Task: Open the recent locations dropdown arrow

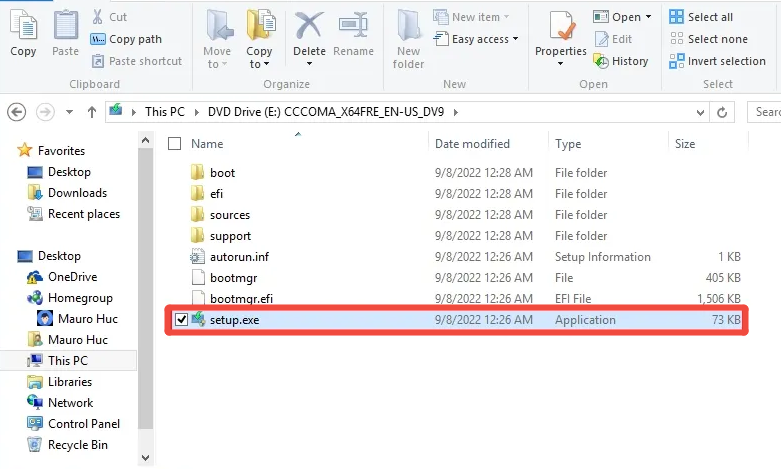Action: point(70,112)
